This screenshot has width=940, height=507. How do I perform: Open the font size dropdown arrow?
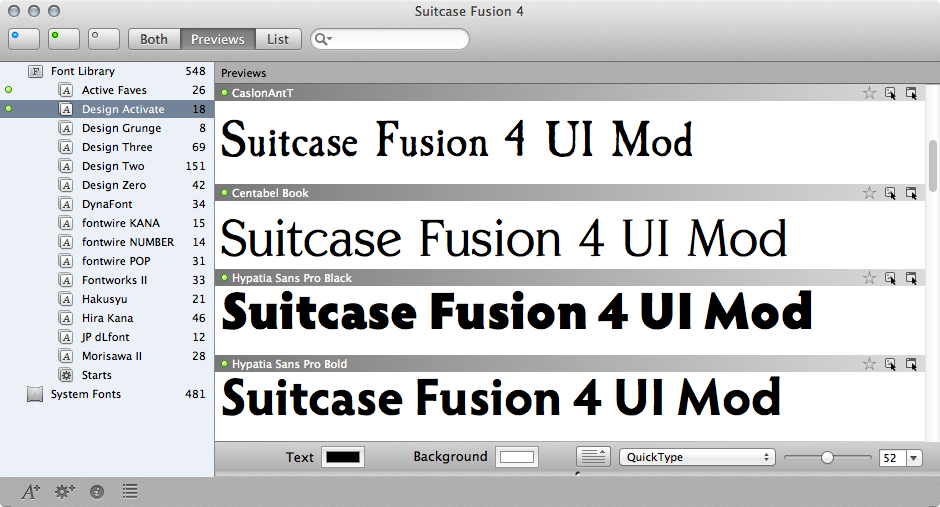click(914, 458)
